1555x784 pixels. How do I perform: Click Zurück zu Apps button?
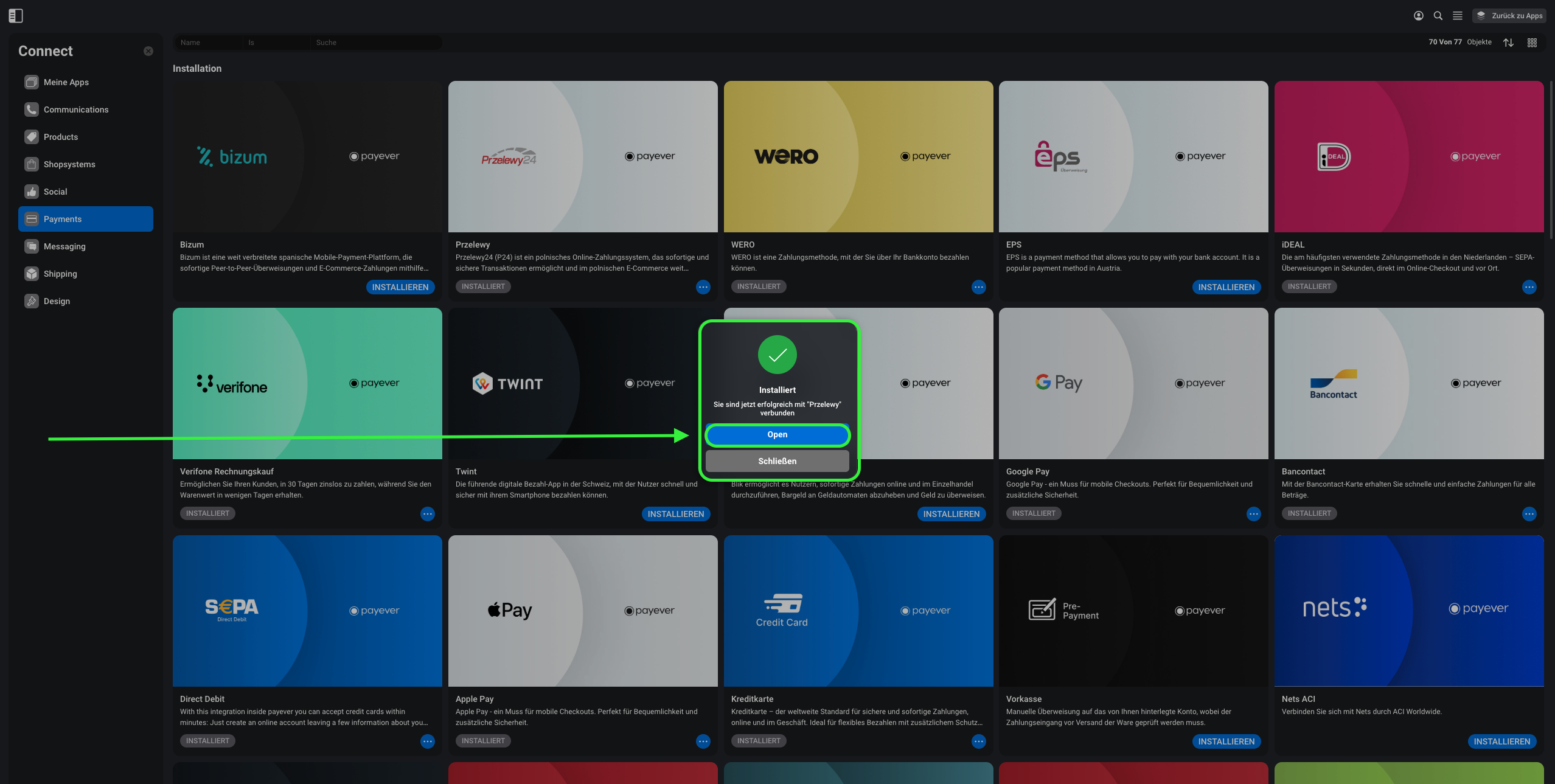click(1509, 16)
